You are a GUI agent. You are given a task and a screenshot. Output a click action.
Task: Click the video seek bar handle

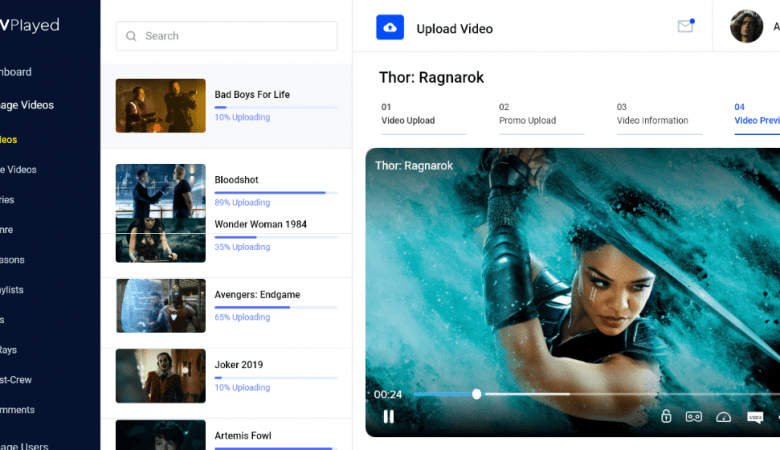coord(477,394)
